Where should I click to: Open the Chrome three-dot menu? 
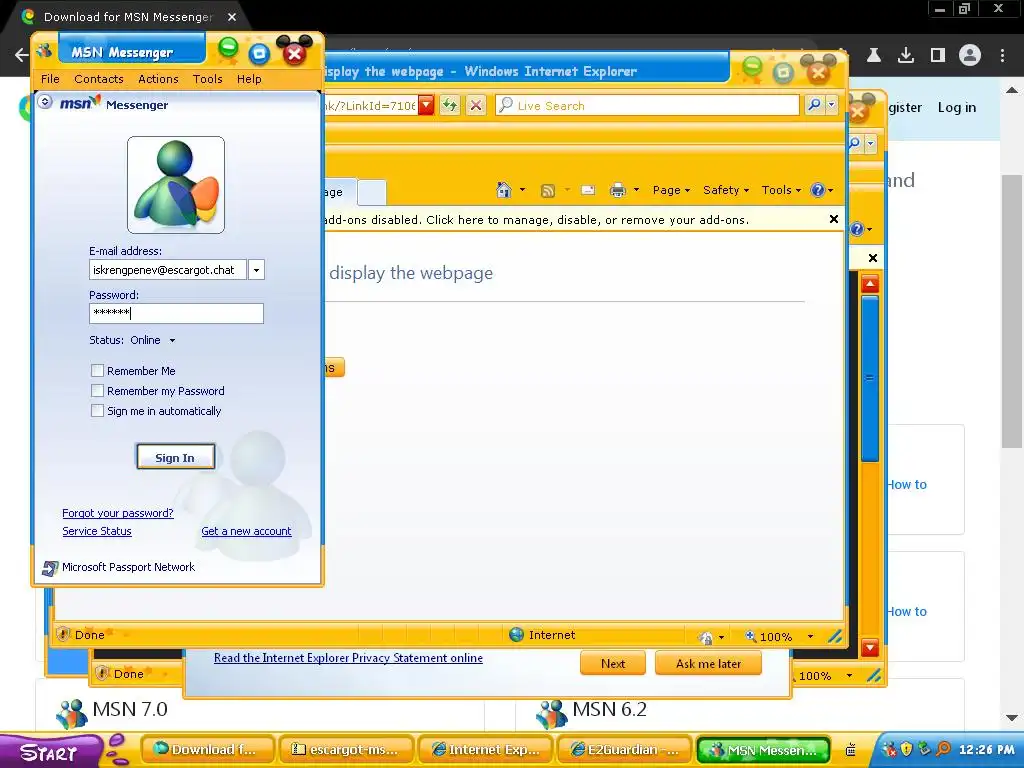pyautogui.click(x=1002, y=56)
